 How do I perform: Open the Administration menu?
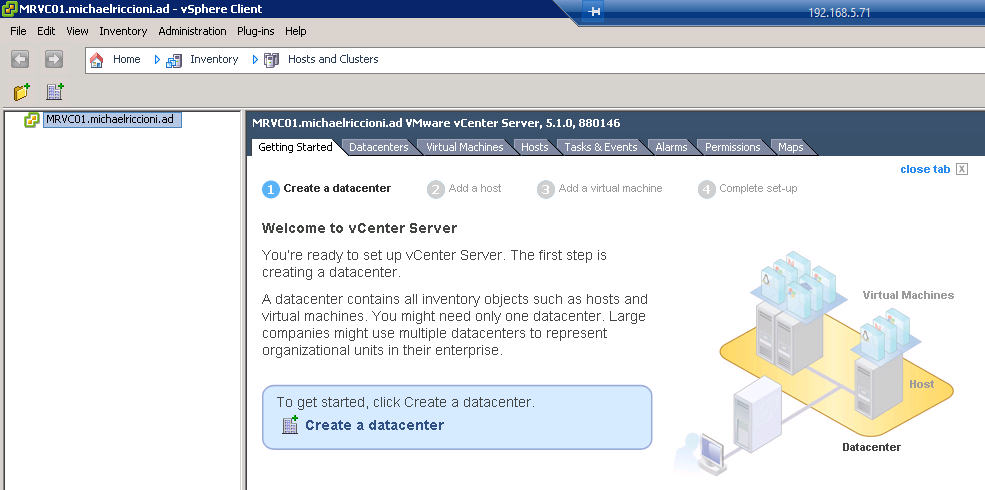point(192,31)
